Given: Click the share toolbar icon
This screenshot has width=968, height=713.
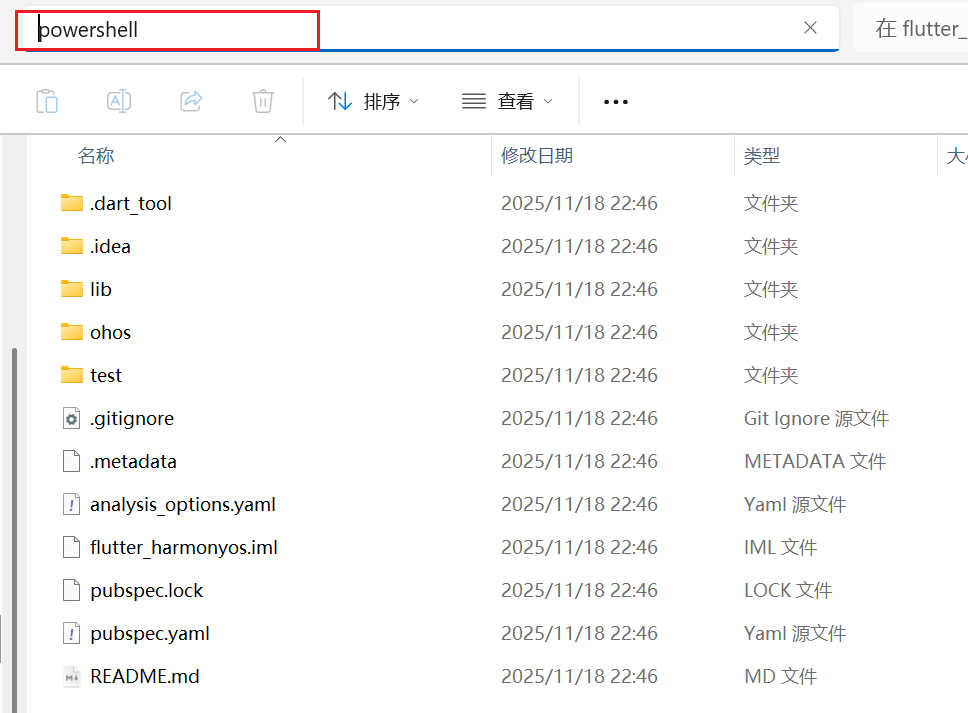Looking at the screenshot, I should pyautogui.click(x=191, y=101).
